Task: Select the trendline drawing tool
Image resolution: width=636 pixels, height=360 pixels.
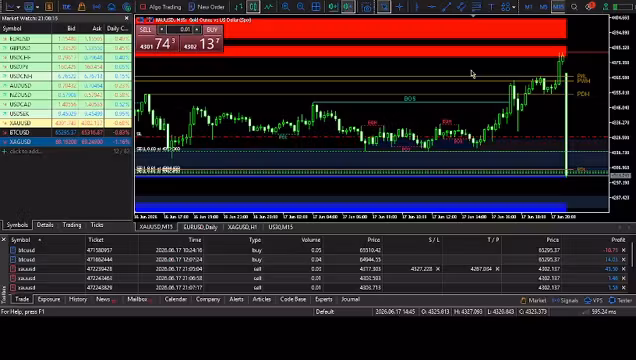Action: [x=446, y=7]
